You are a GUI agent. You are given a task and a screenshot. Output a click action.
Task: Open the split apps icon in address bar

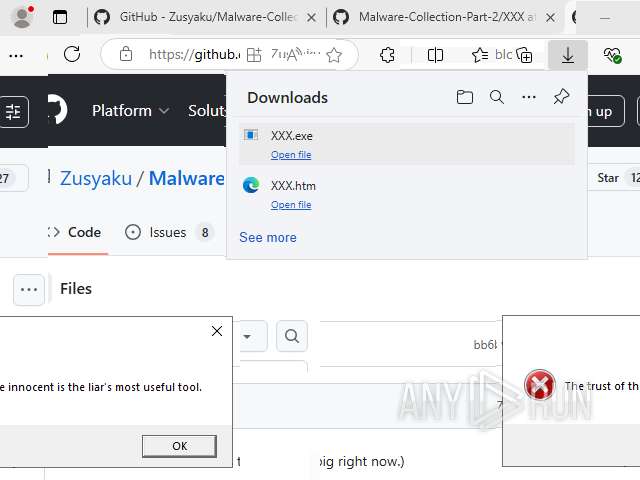pos(254,55)
